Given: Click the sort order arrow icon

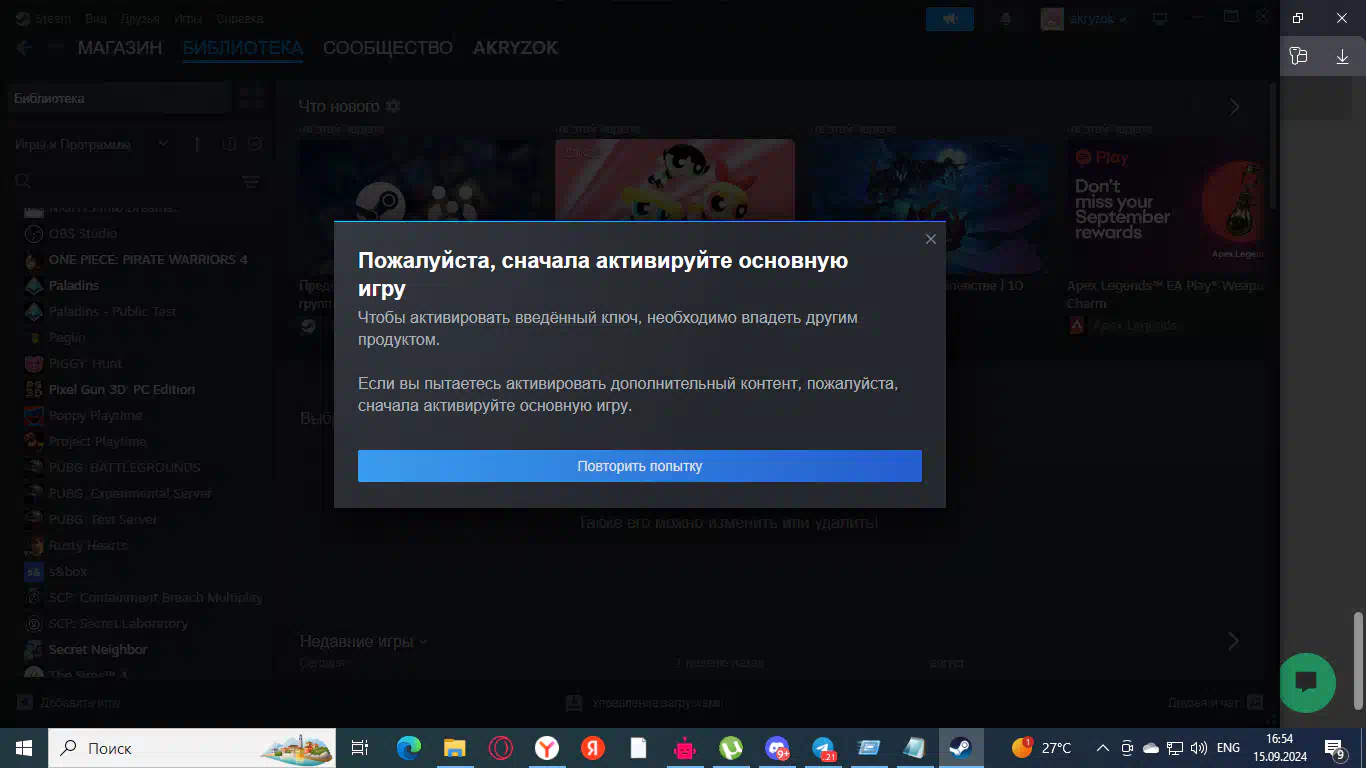Looking at the screenshot, I should coord(196,145).
